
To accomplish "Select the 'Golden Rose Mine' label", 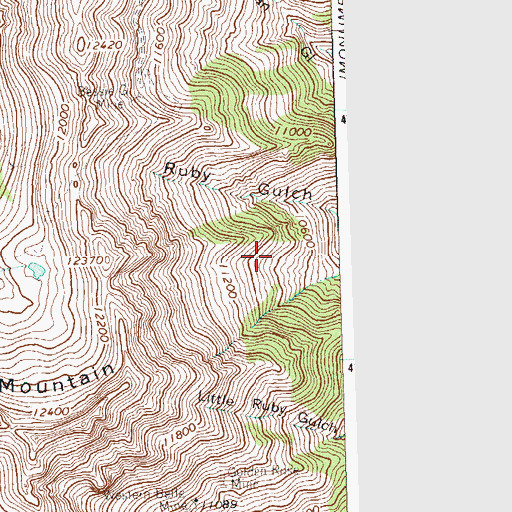I will click(x=263, y=477).
